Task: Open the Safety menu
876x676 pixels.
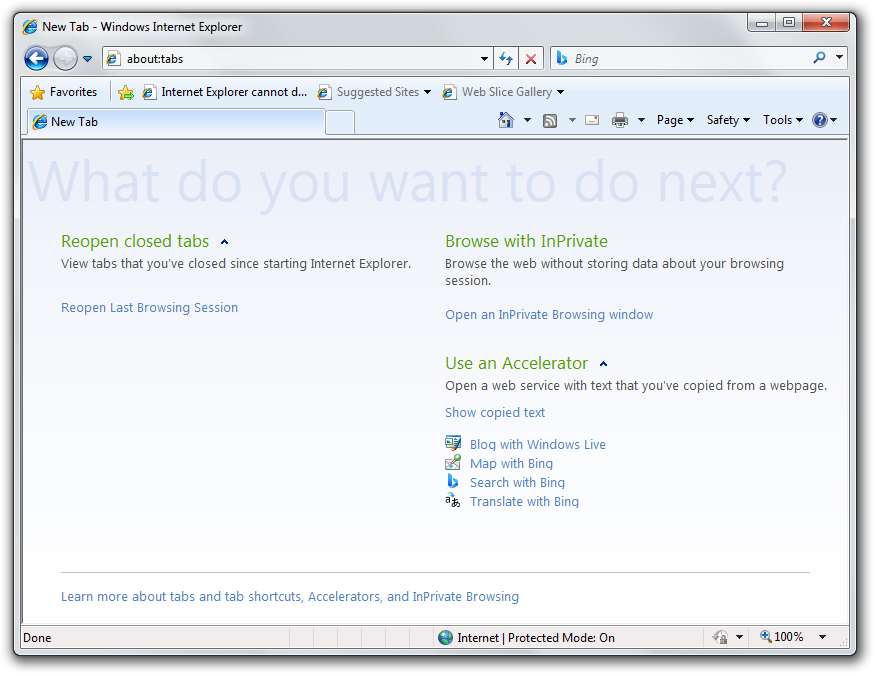Action: pos(728,120)
